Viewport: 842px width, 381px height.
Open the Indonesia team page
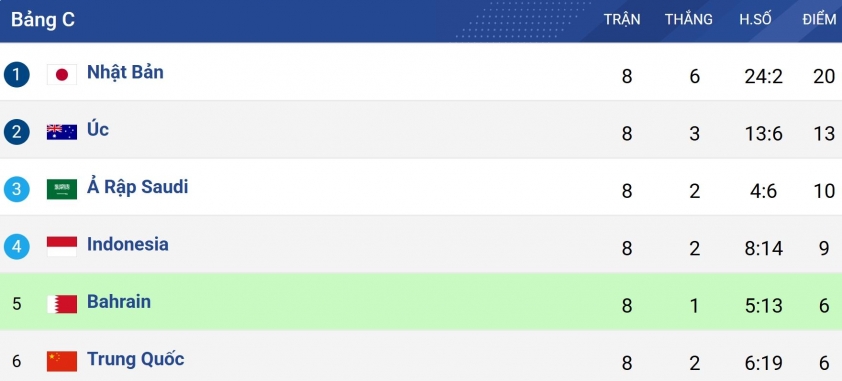(x=128, y=244)
